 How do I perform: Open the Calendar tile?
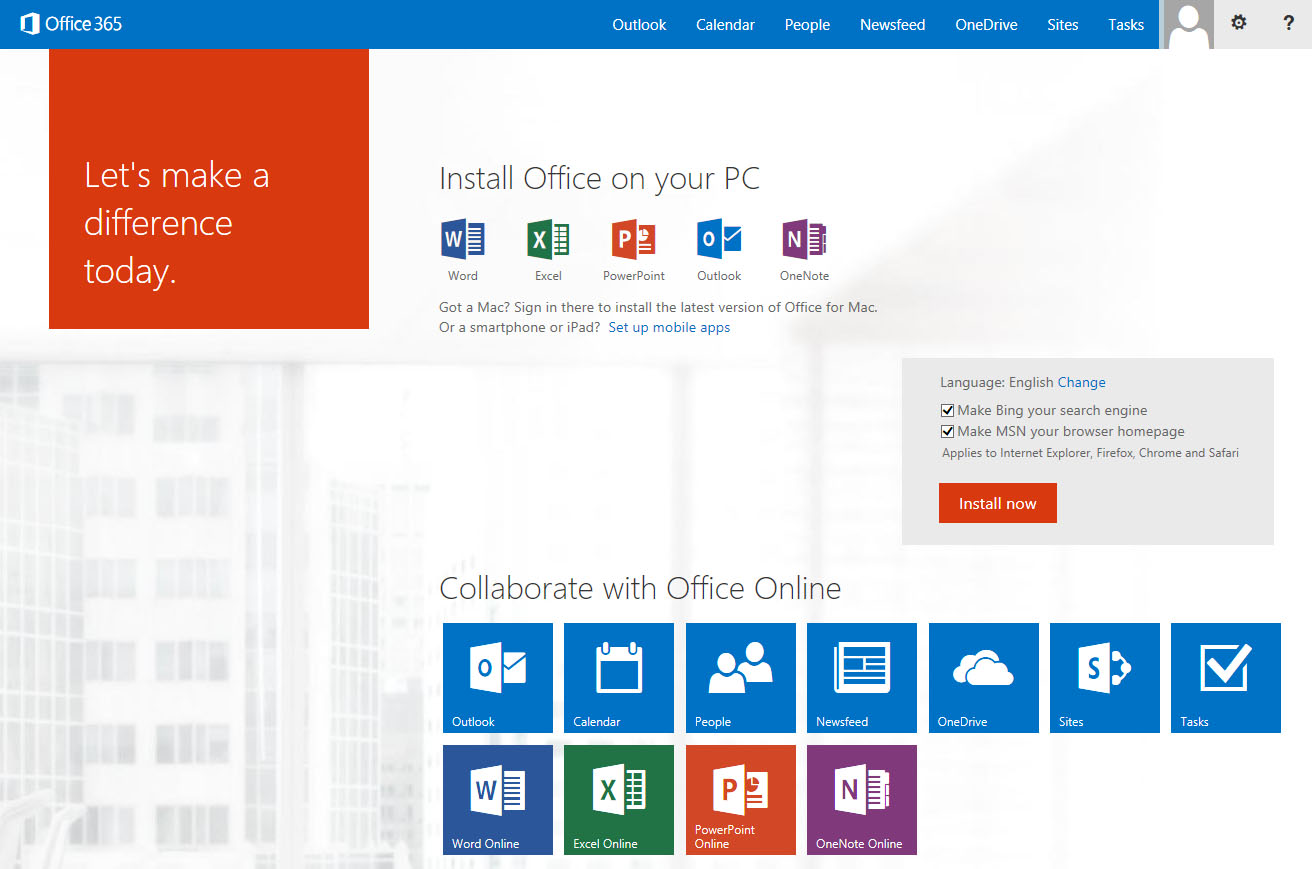619,678
